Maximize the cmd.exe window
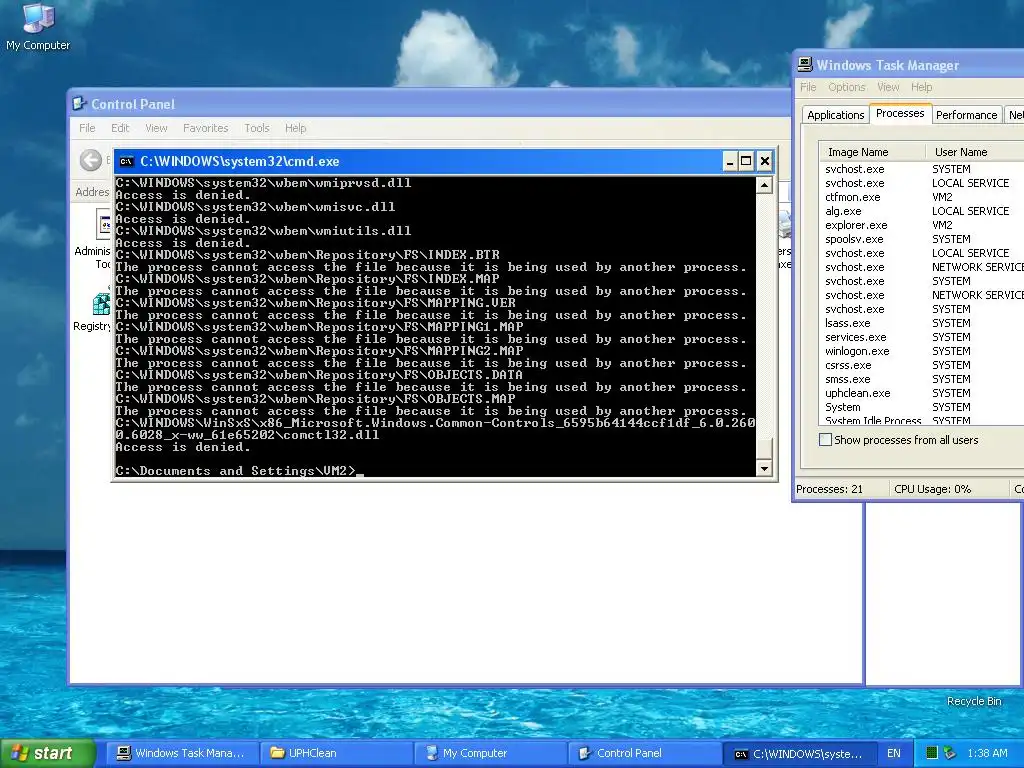This screenshot has height=768, width=1024. tap(746, 161)
